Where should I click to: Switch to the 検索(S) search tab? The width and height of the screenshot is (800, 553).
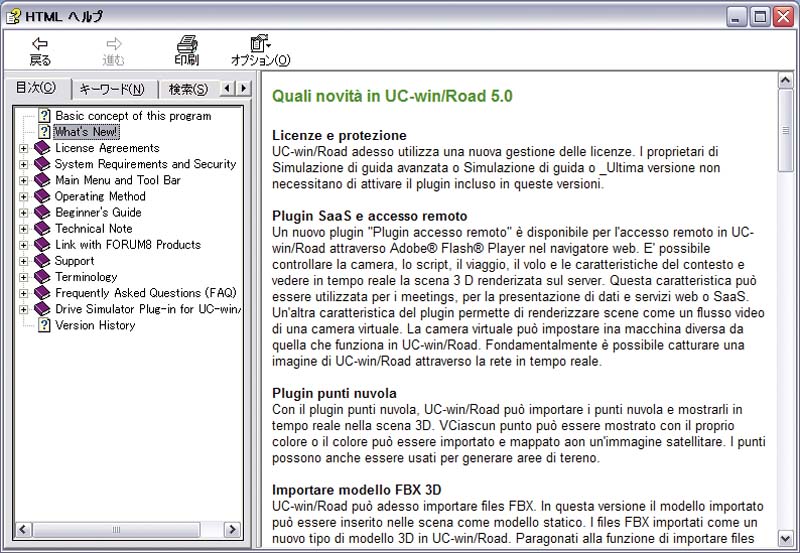coord(188,90)
